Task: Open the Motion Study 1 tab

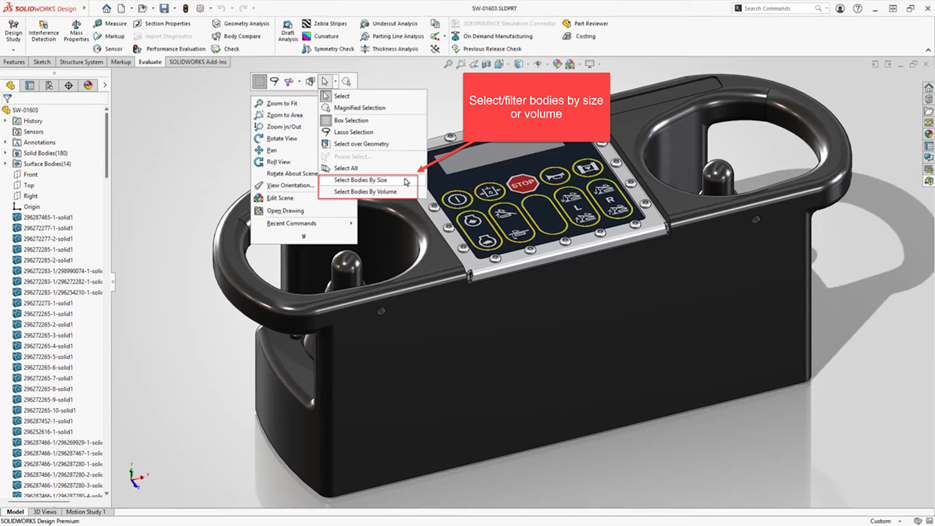Action: (x=85, y=512)
